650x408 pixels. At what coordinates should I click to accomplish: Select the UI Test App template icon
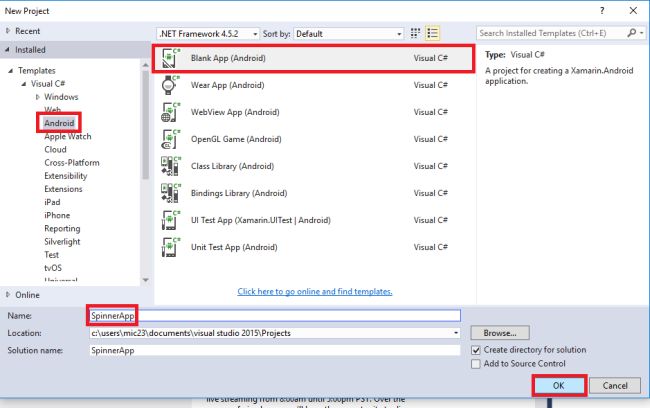[x=171, y=220]
